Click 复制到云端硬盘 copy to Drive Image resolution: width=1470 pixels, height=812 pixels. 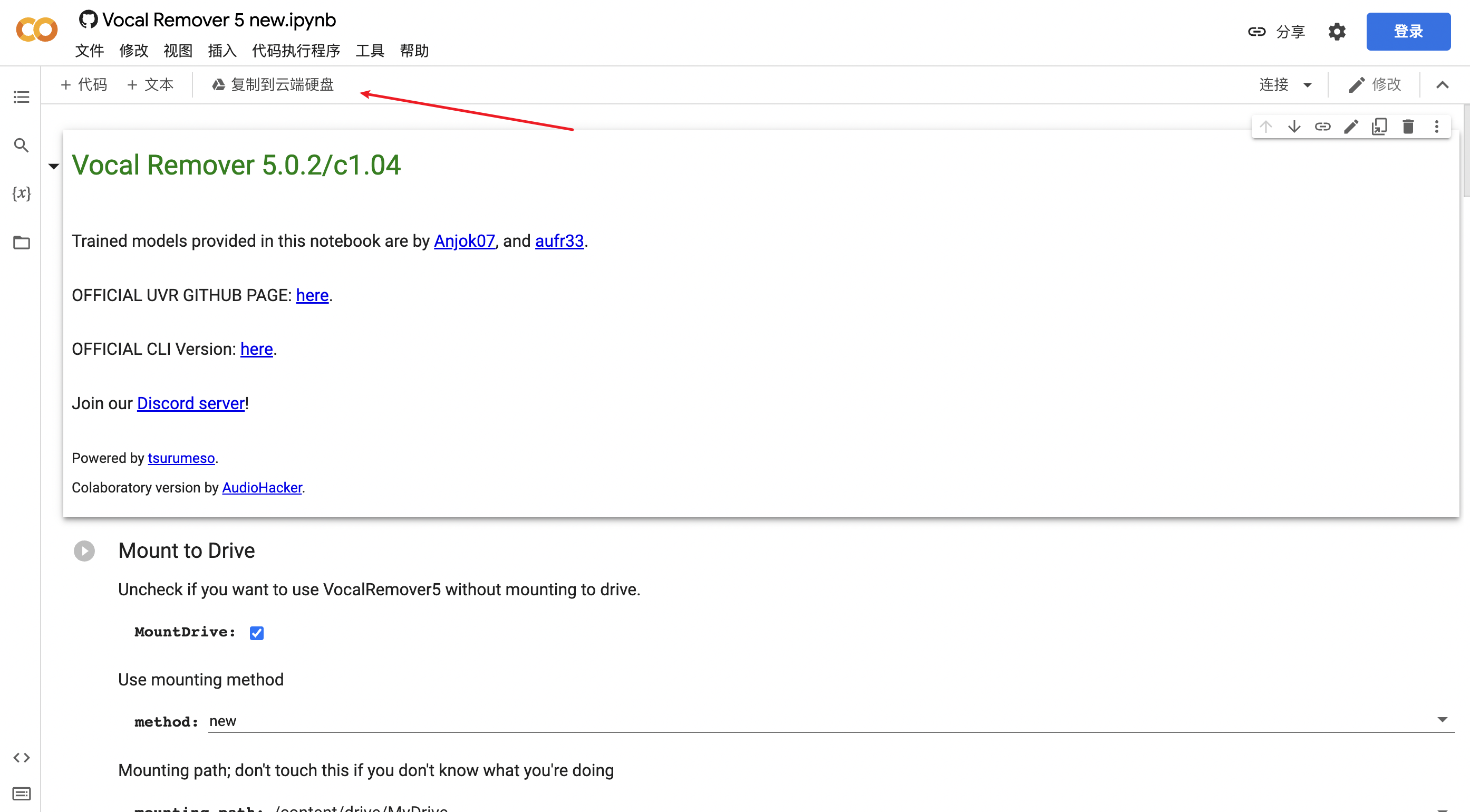[273, 85]
